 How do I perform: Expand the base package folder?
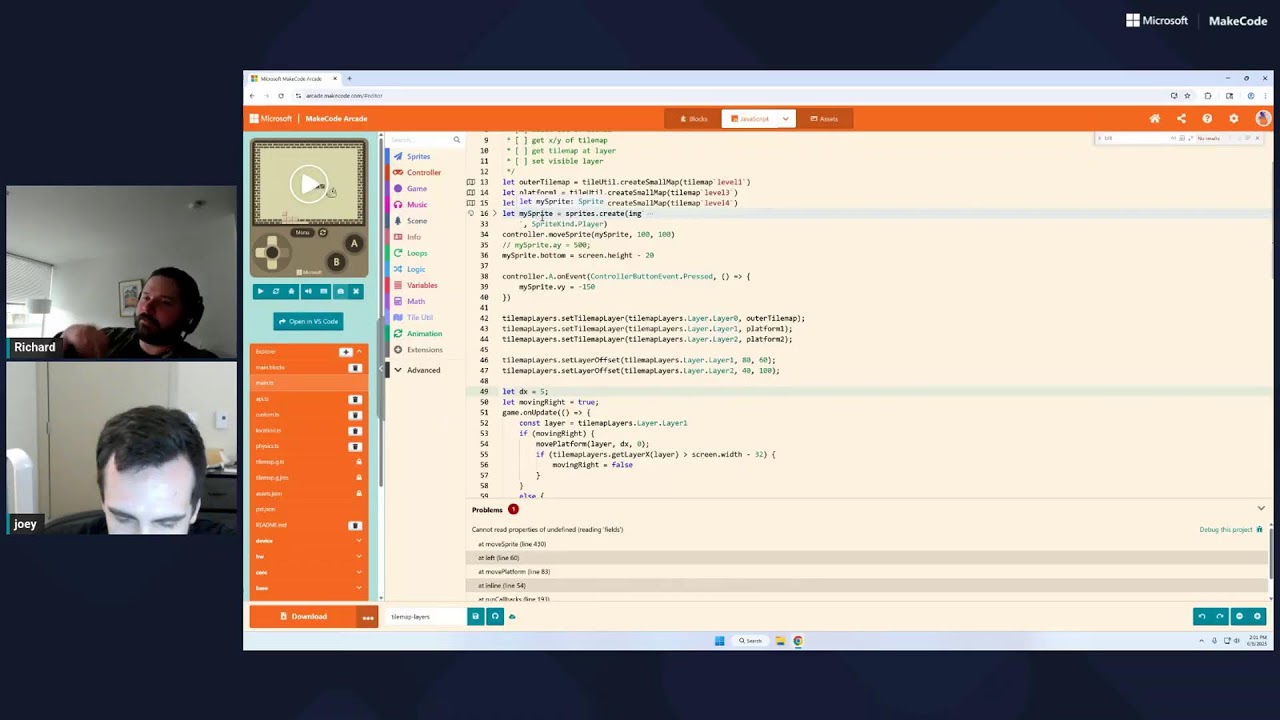pyautogui.click(x=308, y=588)
